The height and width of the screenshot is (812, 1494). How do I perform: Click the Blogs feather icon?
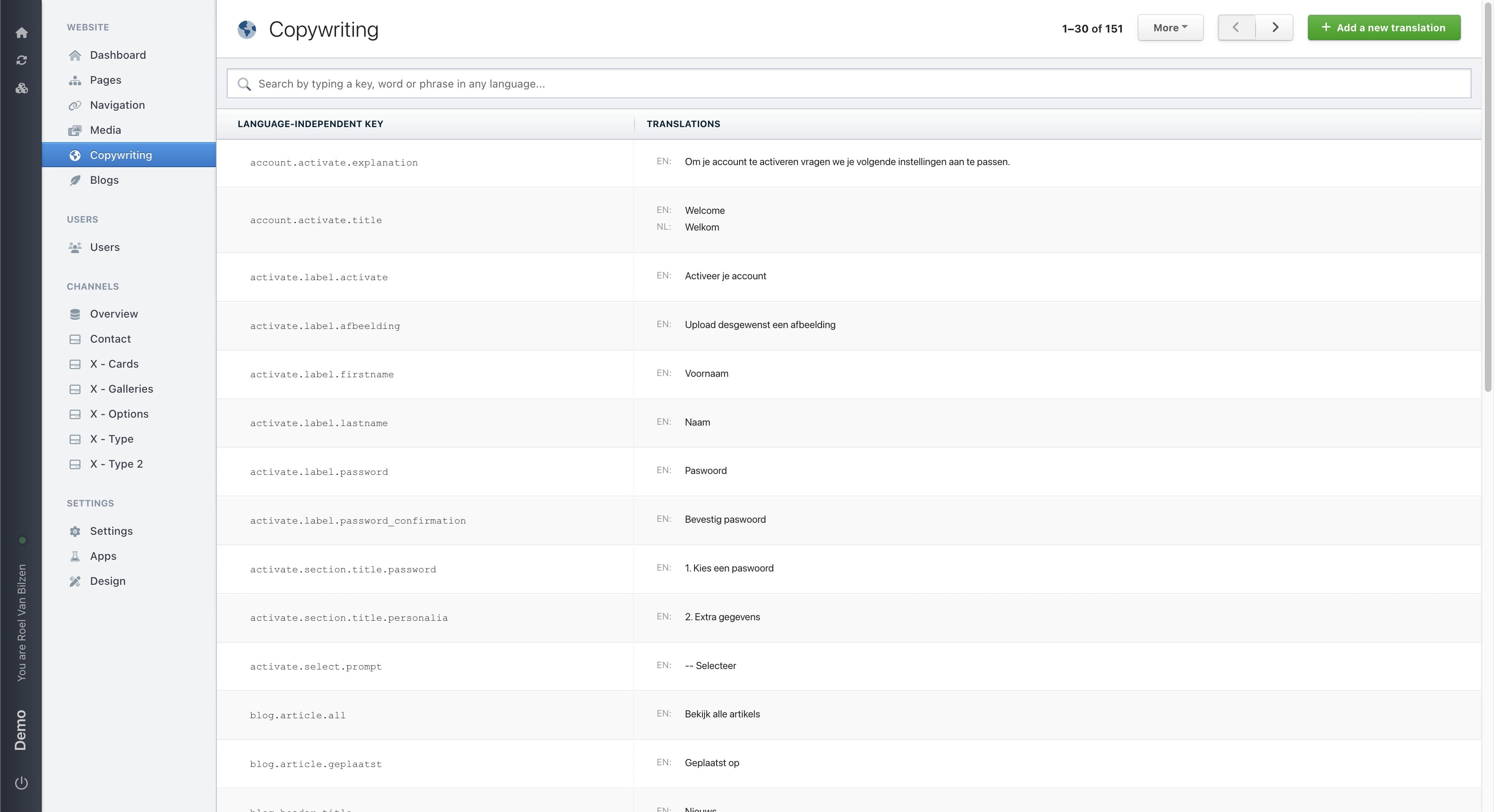tap(75, 180)
